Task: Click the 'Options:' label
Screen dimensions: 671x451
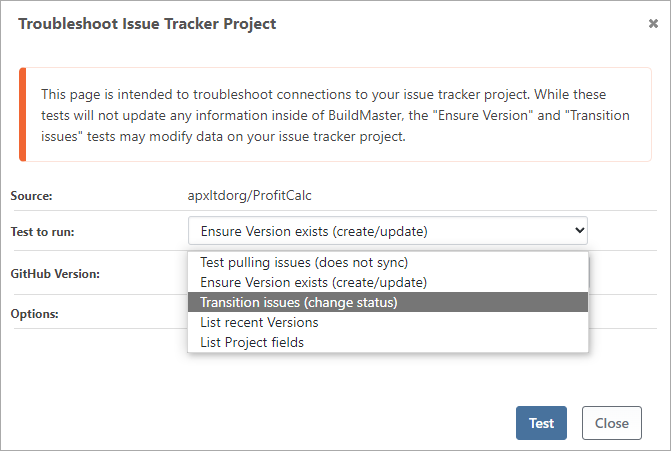Action: pyautogui.click(x=34, y=313)
